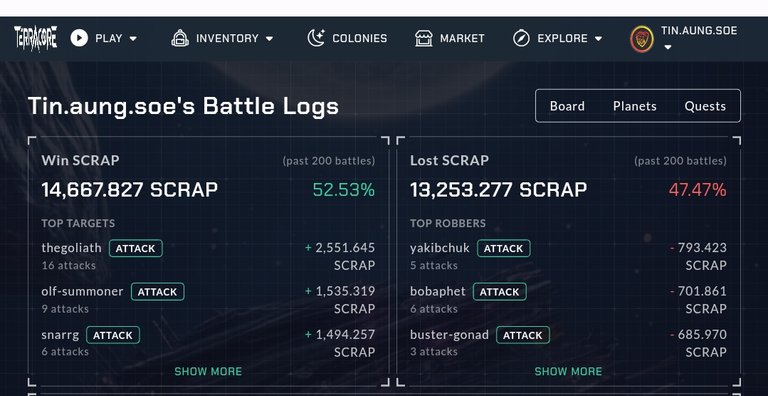Attack thegoliath from top targets
The height and width of the screenshot is (396, 768).
[x=136, y=248]
